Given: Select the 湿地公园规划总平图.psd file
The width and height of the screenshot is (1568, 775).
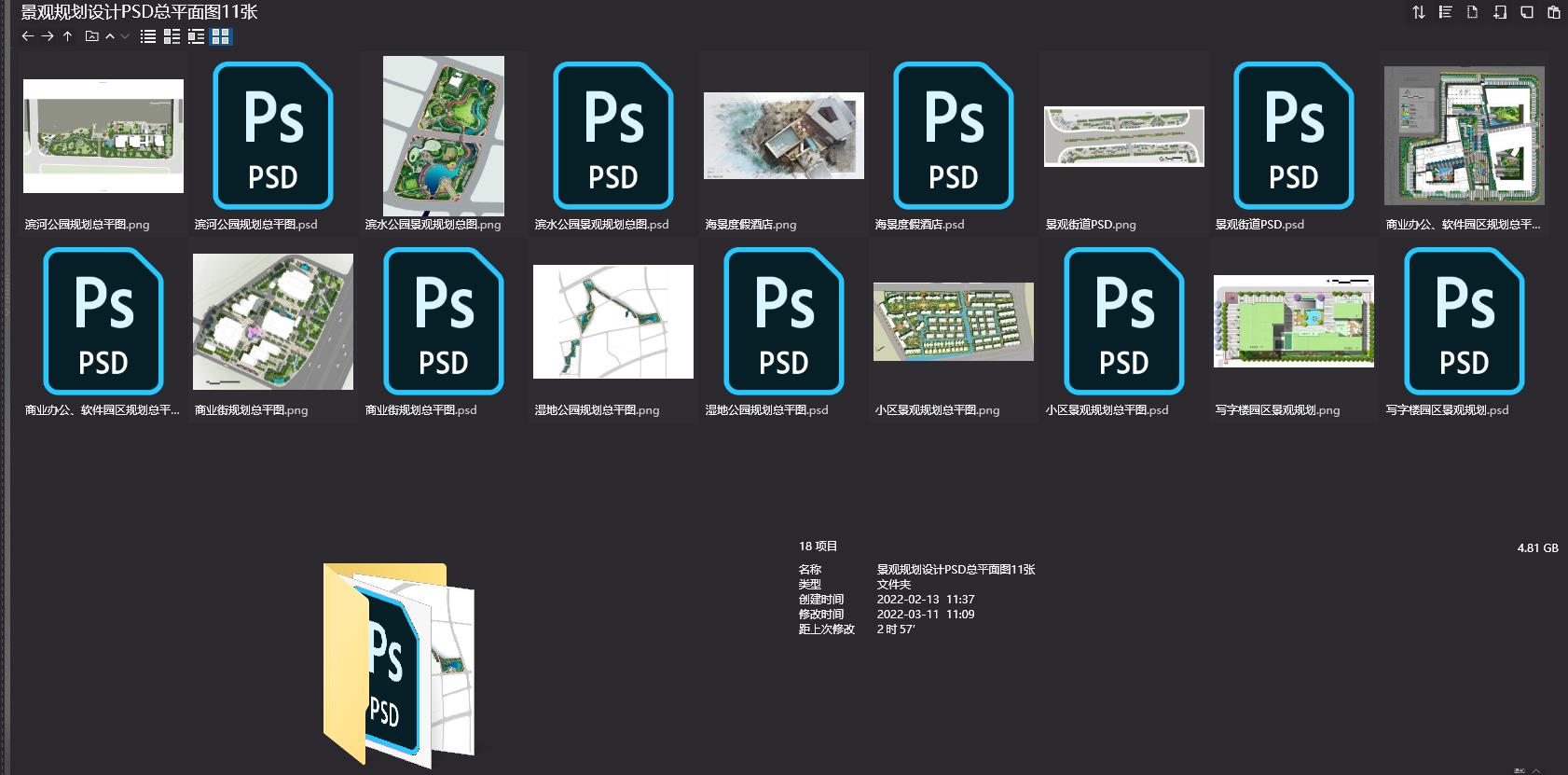Looking at the screenshot, I should 783,322.
